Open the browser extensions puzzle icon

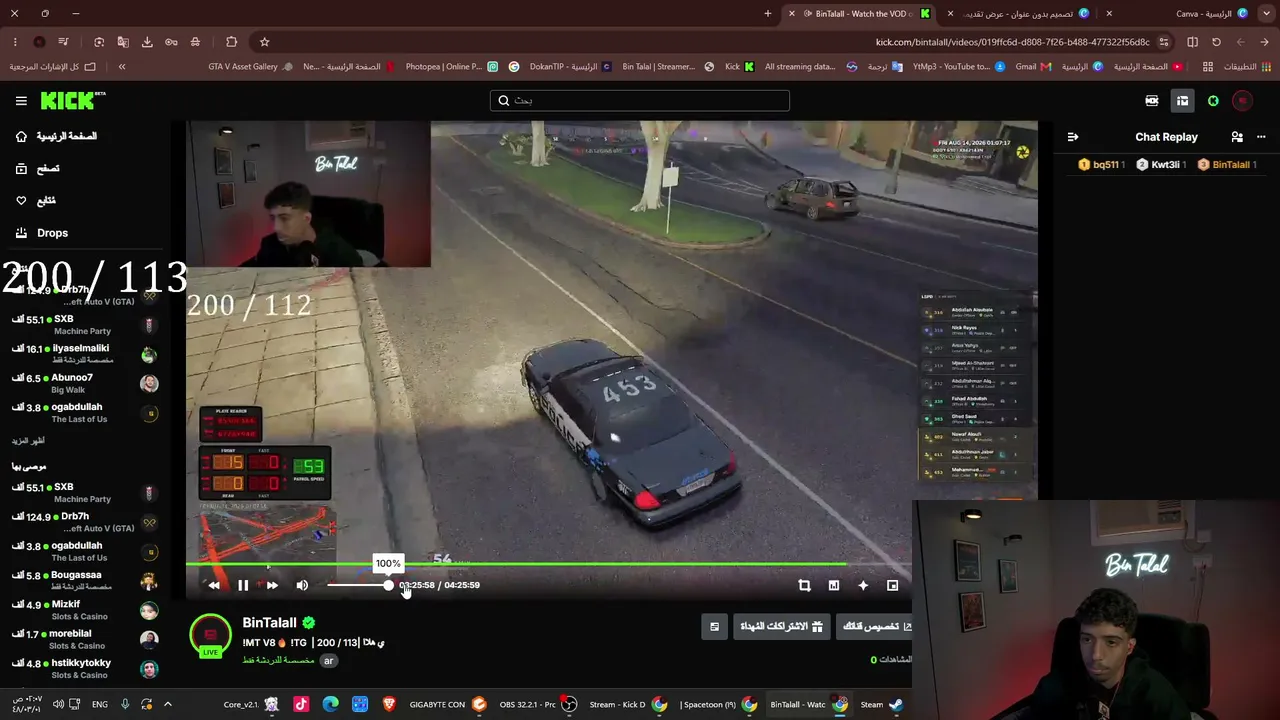pyautogui.click(x=231, y=42)
